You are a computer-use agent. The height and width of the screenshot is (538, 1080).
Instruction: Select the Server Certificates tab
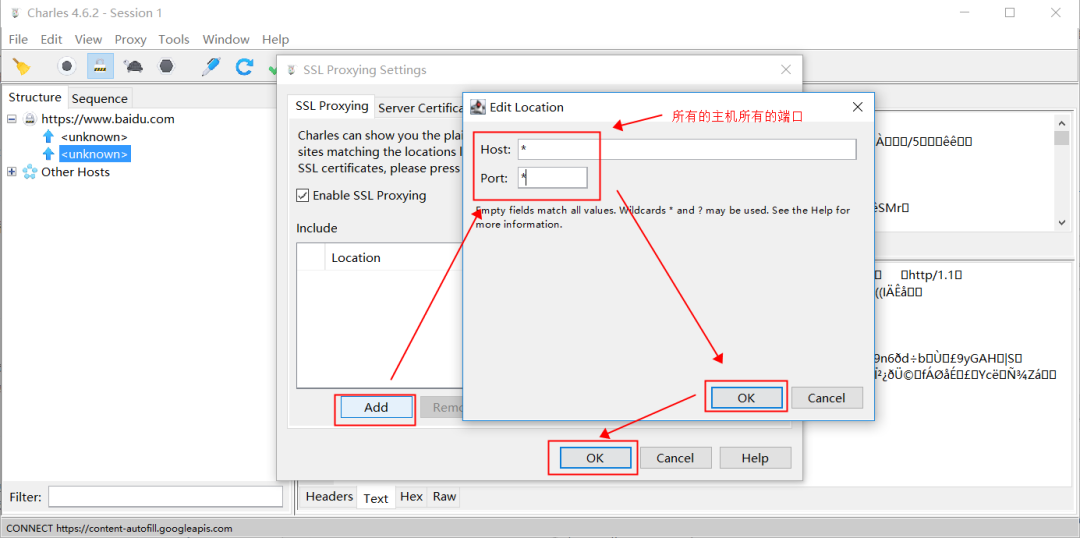coord(419,107)
